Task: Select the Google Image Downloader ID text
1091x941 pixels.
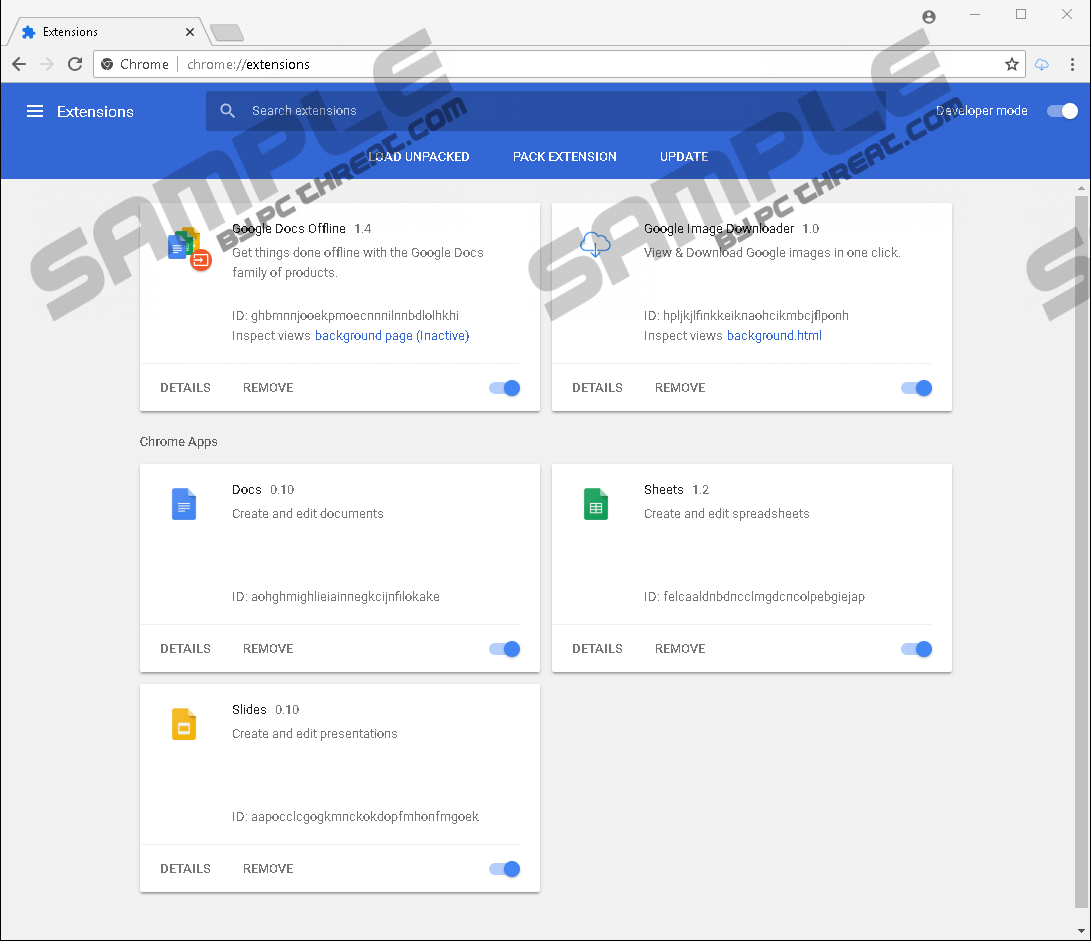Action: (746, 315)
